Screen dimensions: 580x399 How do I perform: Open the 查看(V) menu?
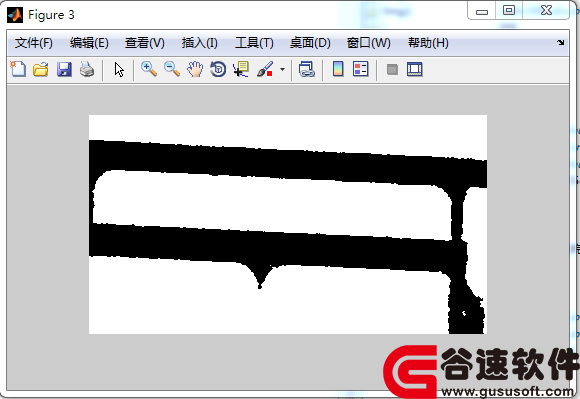pos(145,43)
